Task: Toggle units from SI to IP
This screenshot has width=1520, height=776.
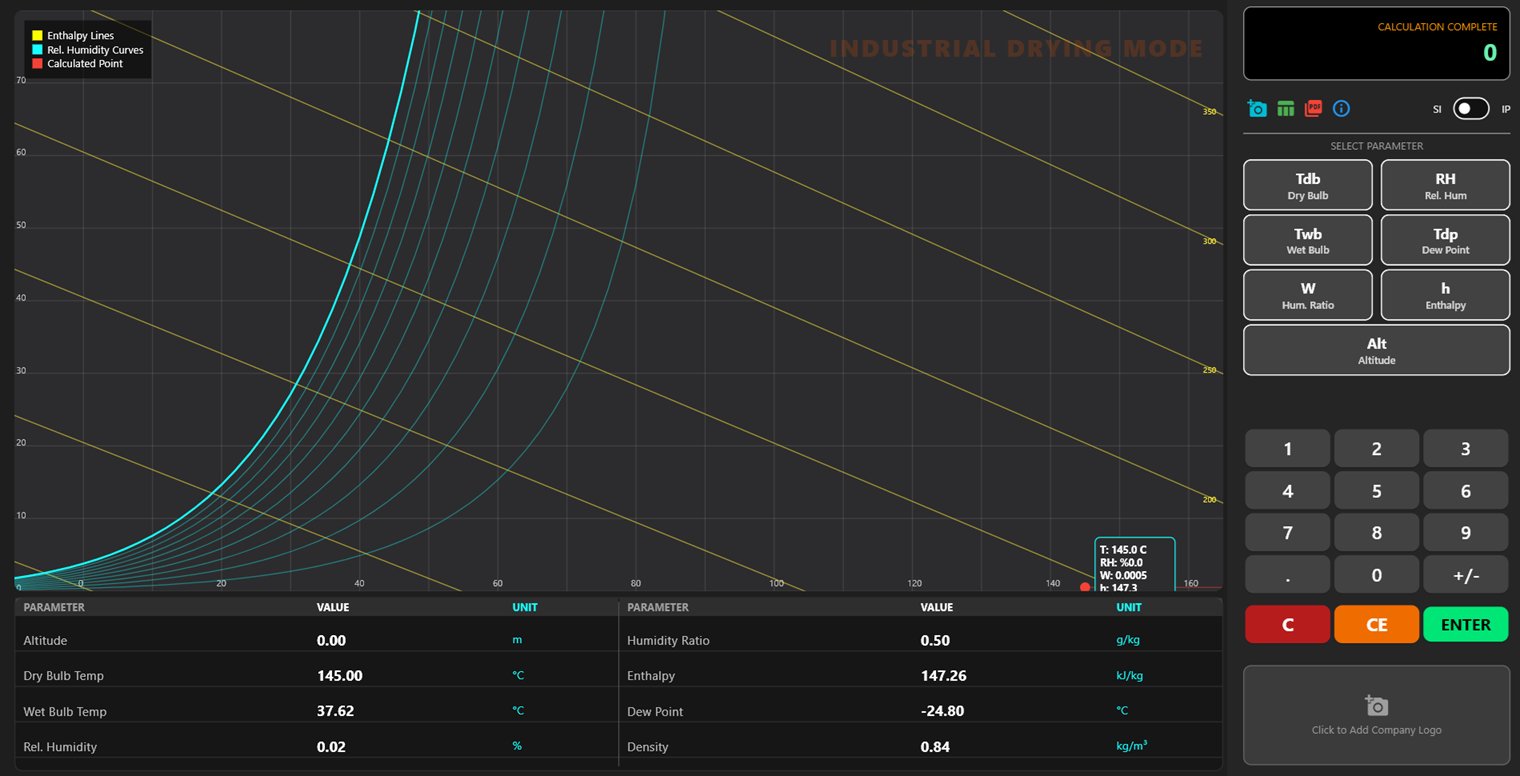Action: click(x=1471, y=109)
